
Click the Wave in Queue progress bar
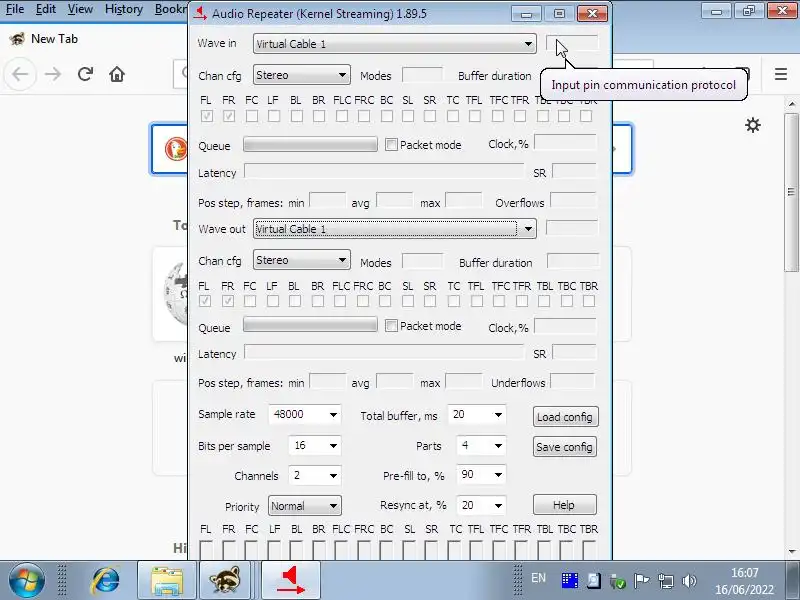click(x=310, y=144)
